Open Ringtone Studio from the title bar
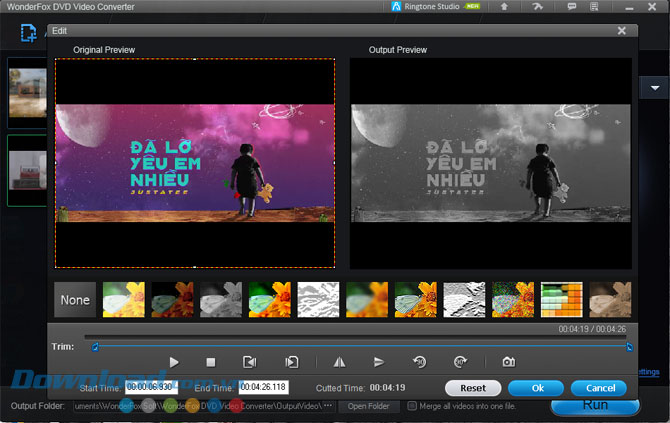The image size is (670, 423). (435, 6)
